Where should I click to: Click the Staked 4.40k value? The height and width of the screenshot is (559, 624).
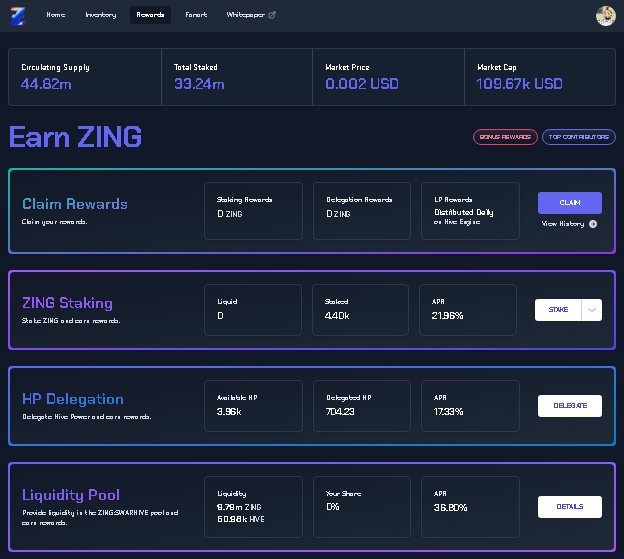click(337, 316)
